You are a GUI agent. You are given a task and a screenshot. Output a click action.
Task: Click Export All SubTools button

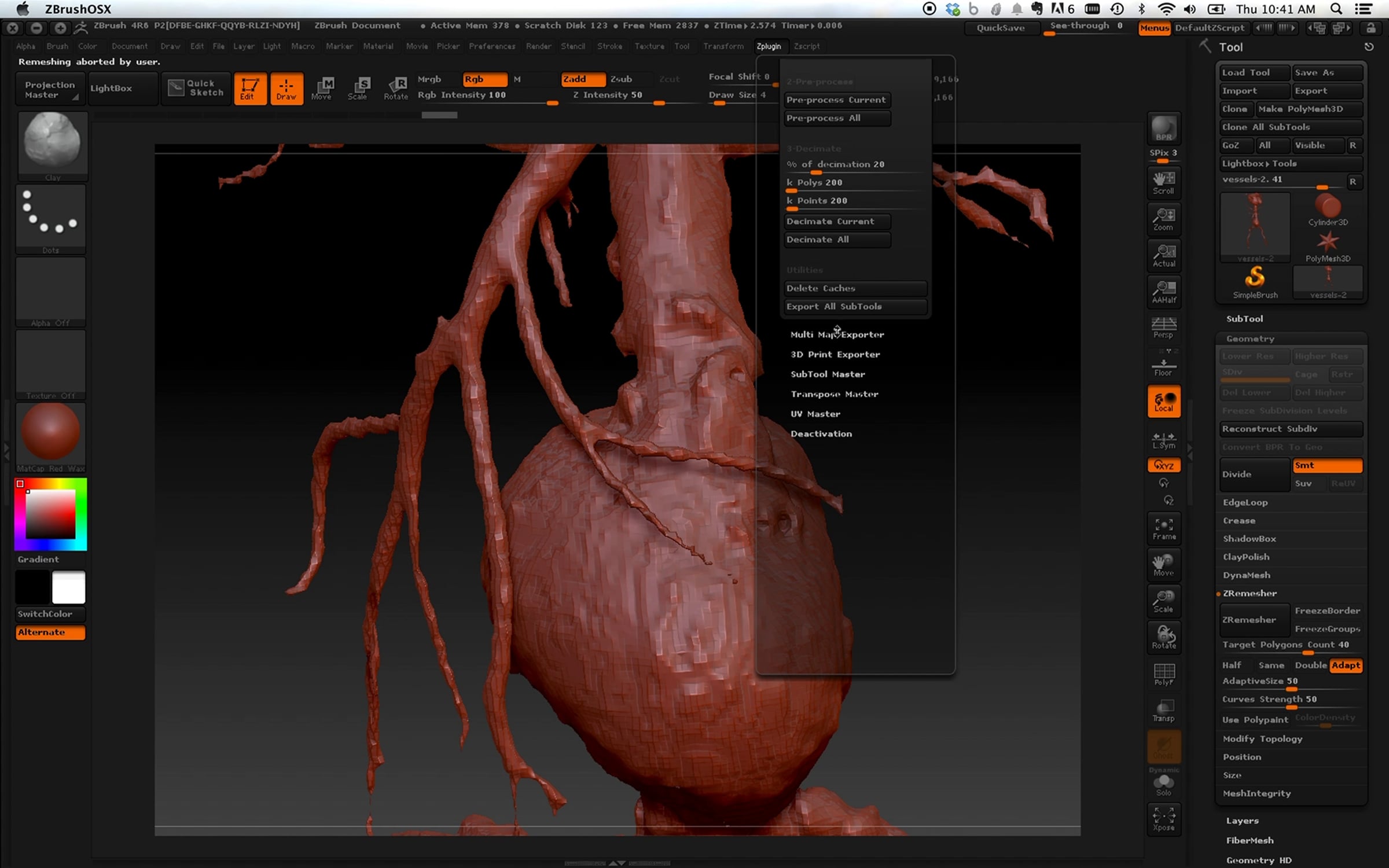(x=855, y=307)
